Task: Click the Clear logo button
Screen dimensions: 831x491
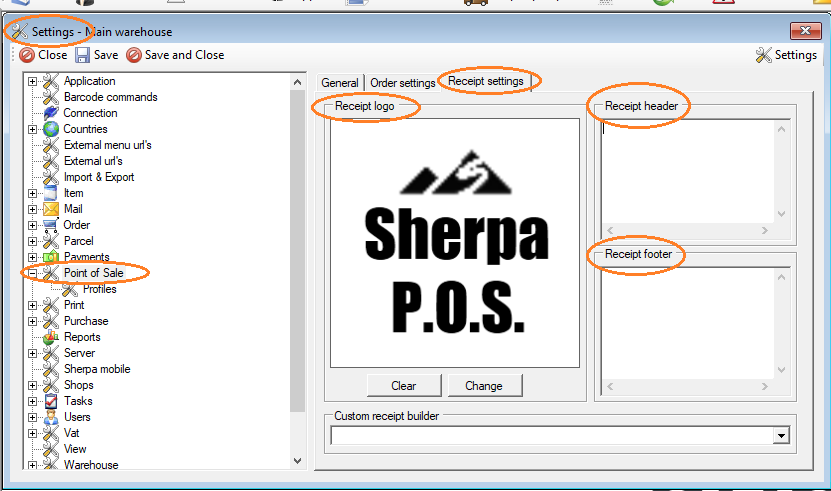Action: point(404,385)
